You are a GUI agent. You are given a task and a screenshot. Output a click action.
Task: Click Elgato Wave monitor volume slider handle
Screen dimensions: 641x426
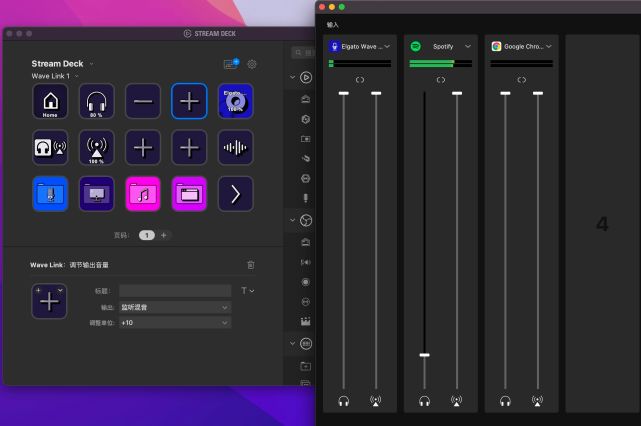(x=344, y=93)
